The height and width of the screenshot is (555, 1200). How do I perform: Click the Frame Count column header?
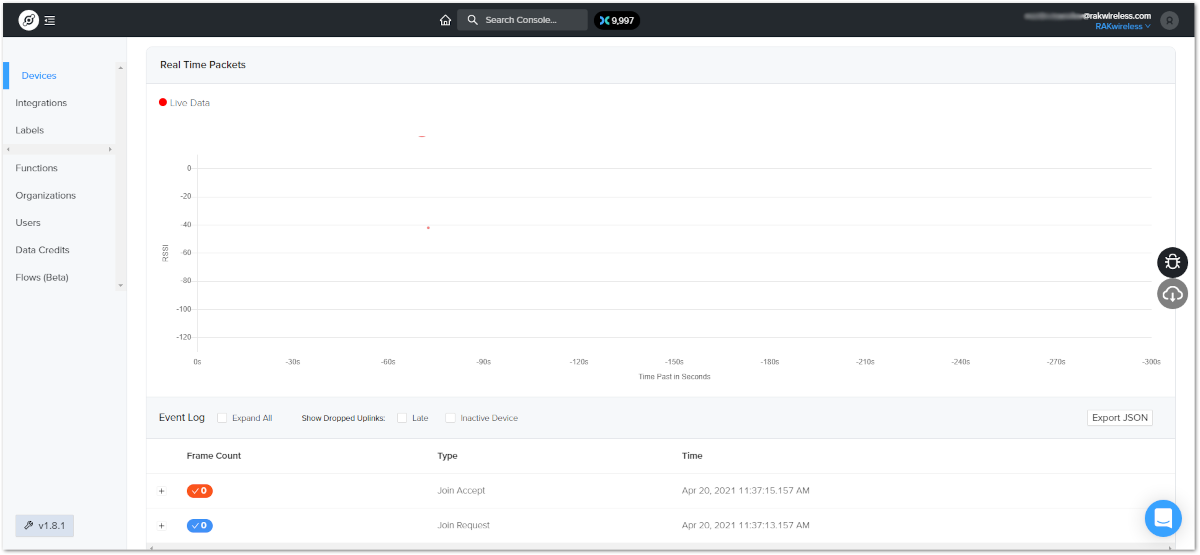click(214, 456)
